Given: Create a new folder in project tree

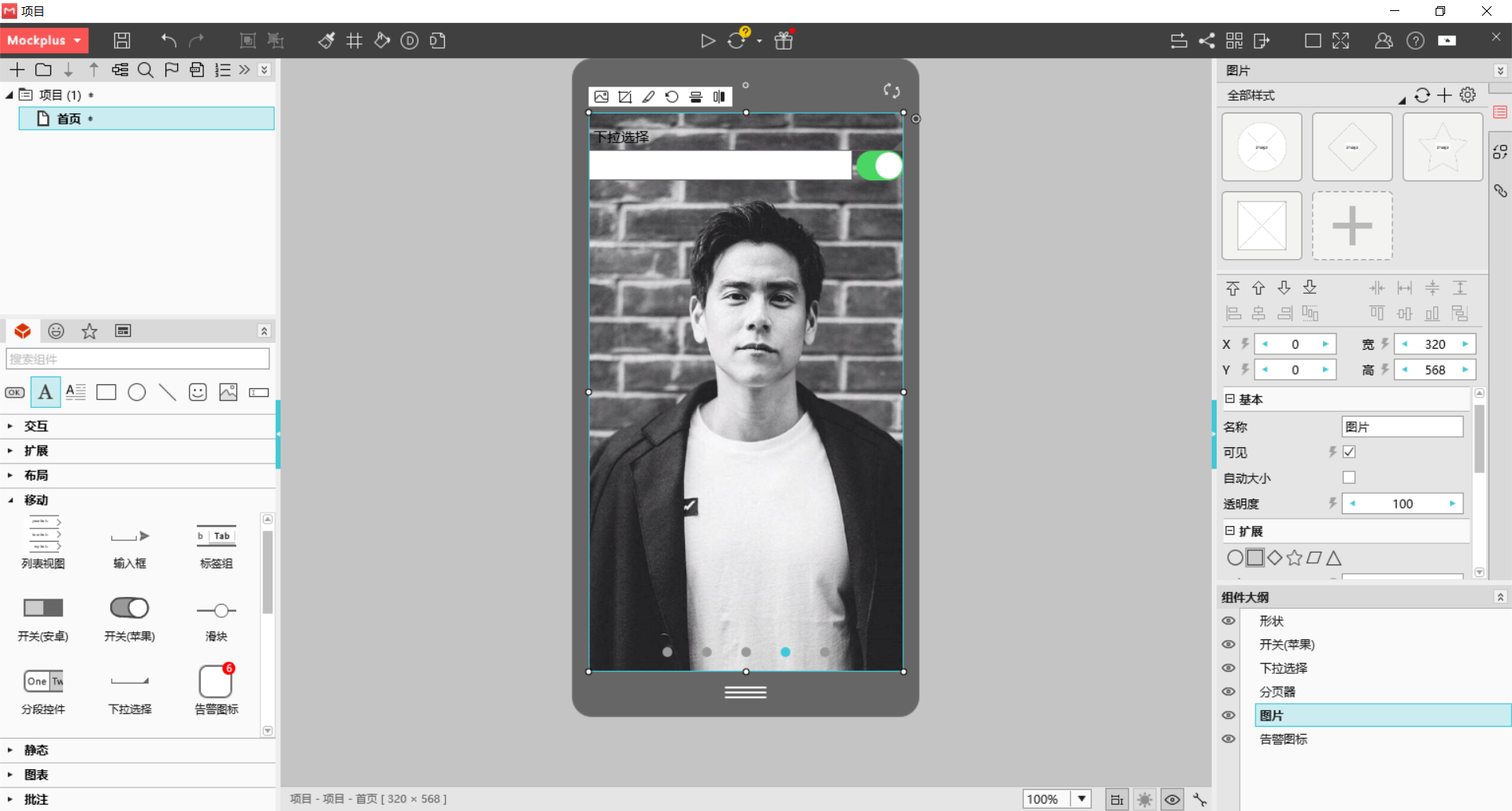Looking at the screenshot, I should point(43,70).
